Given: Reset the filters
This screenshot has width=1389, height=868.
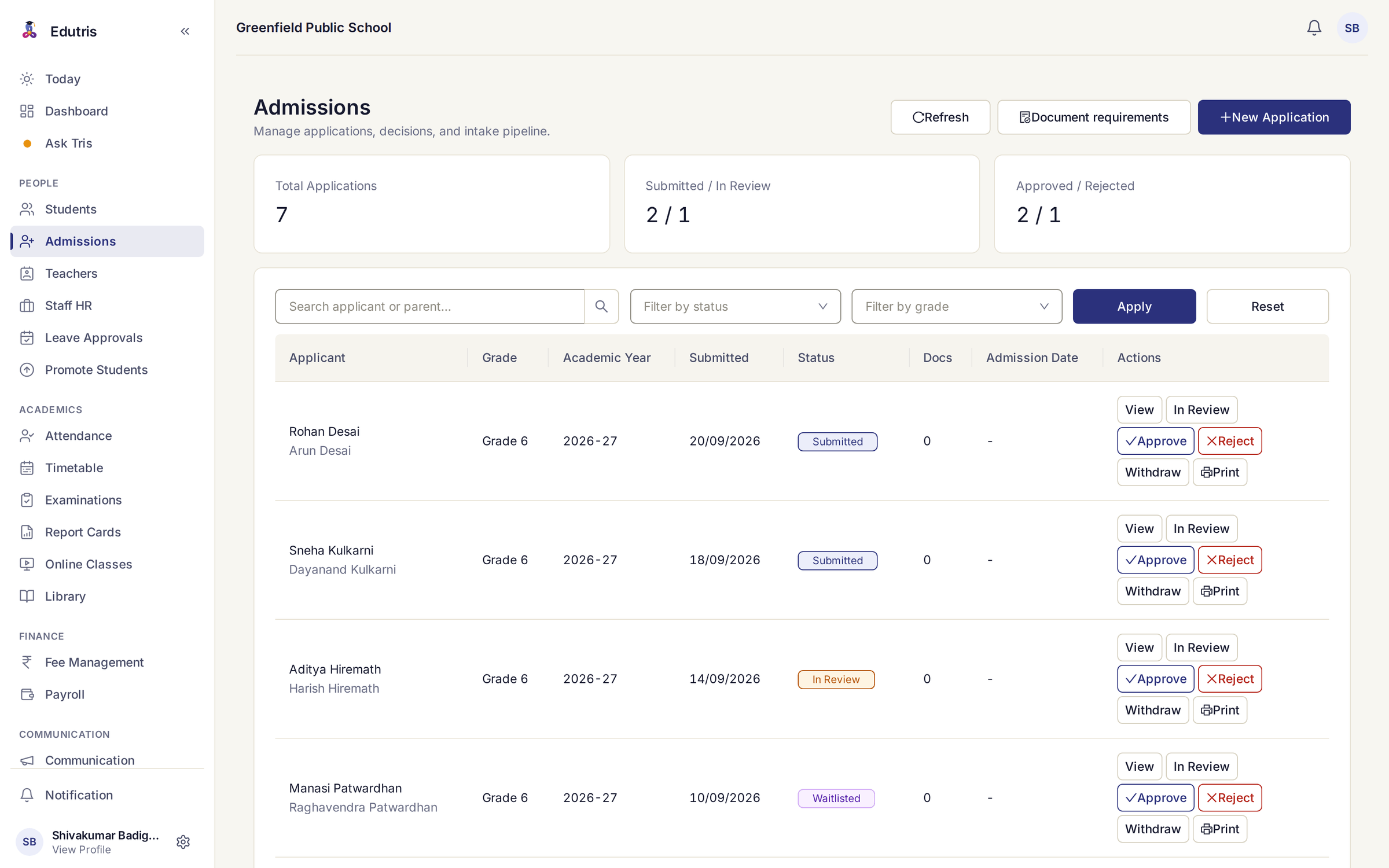Looking at the screenshot, I should tap(1267, 306).
